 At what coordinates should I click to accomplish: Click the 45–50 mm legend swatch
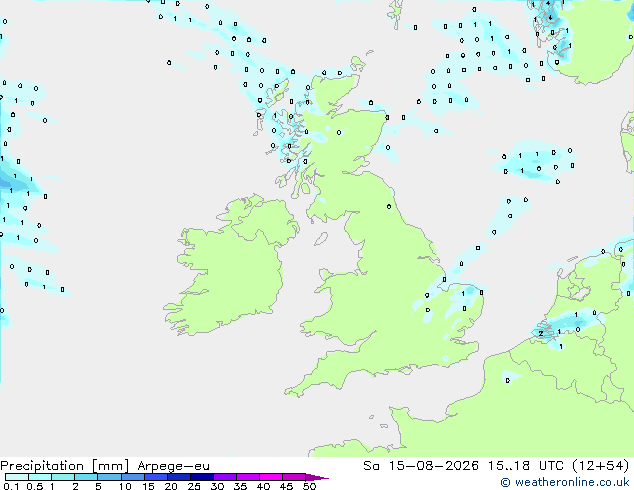(294, 477)
